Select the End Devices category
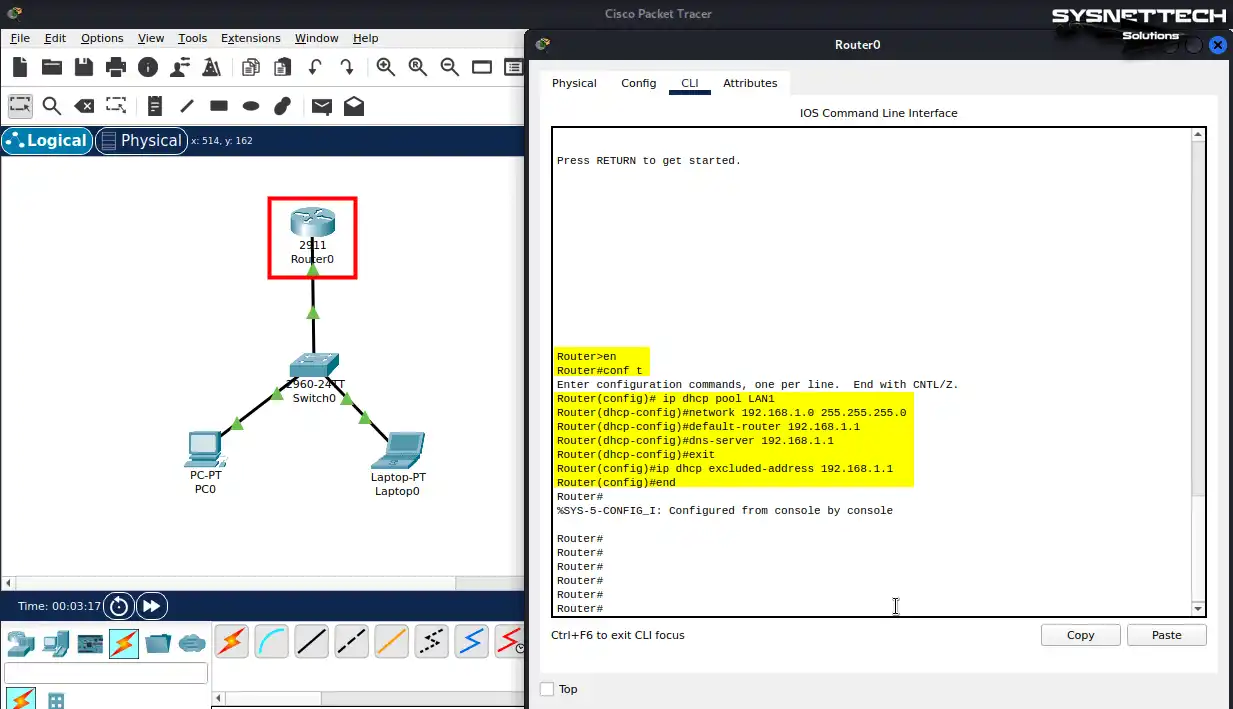This screenshot has height=709, width=1233. pos(56,643)
